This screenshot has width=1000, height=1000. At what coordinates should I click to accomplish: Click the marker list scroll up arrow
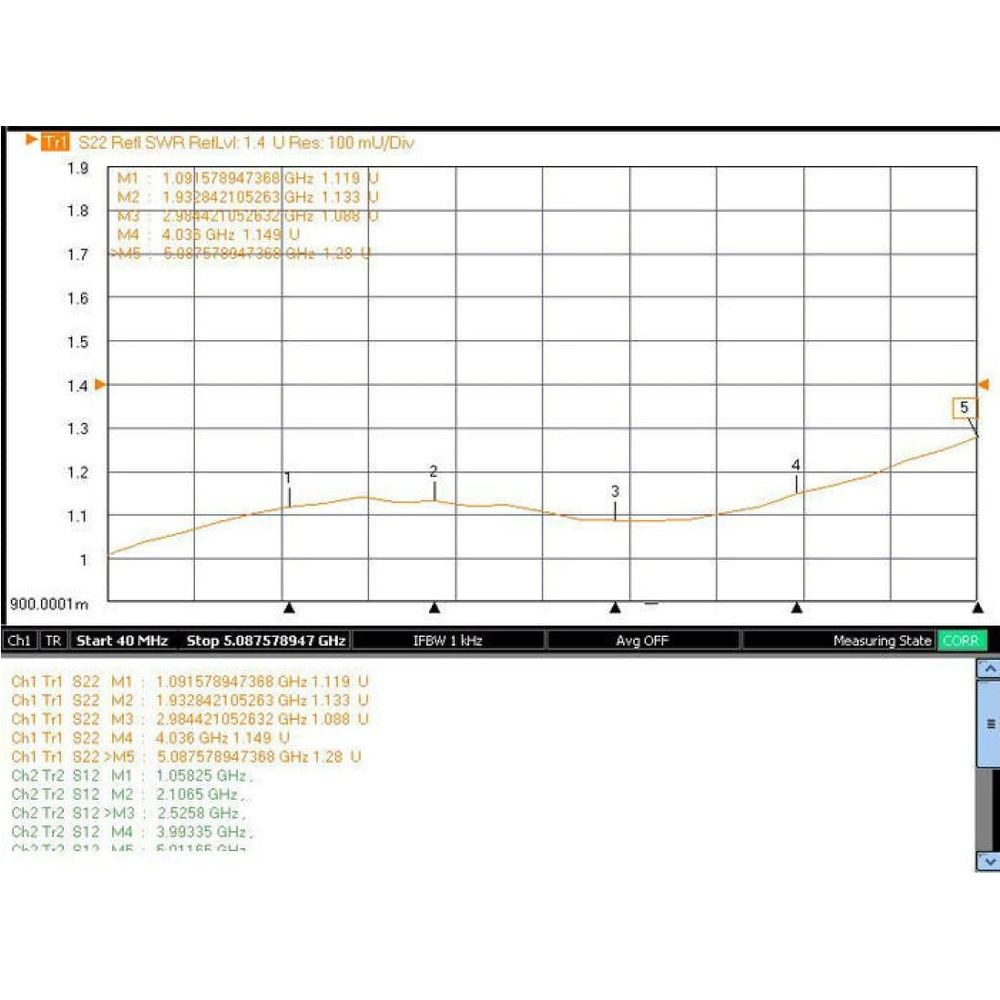tap(989, 668)
